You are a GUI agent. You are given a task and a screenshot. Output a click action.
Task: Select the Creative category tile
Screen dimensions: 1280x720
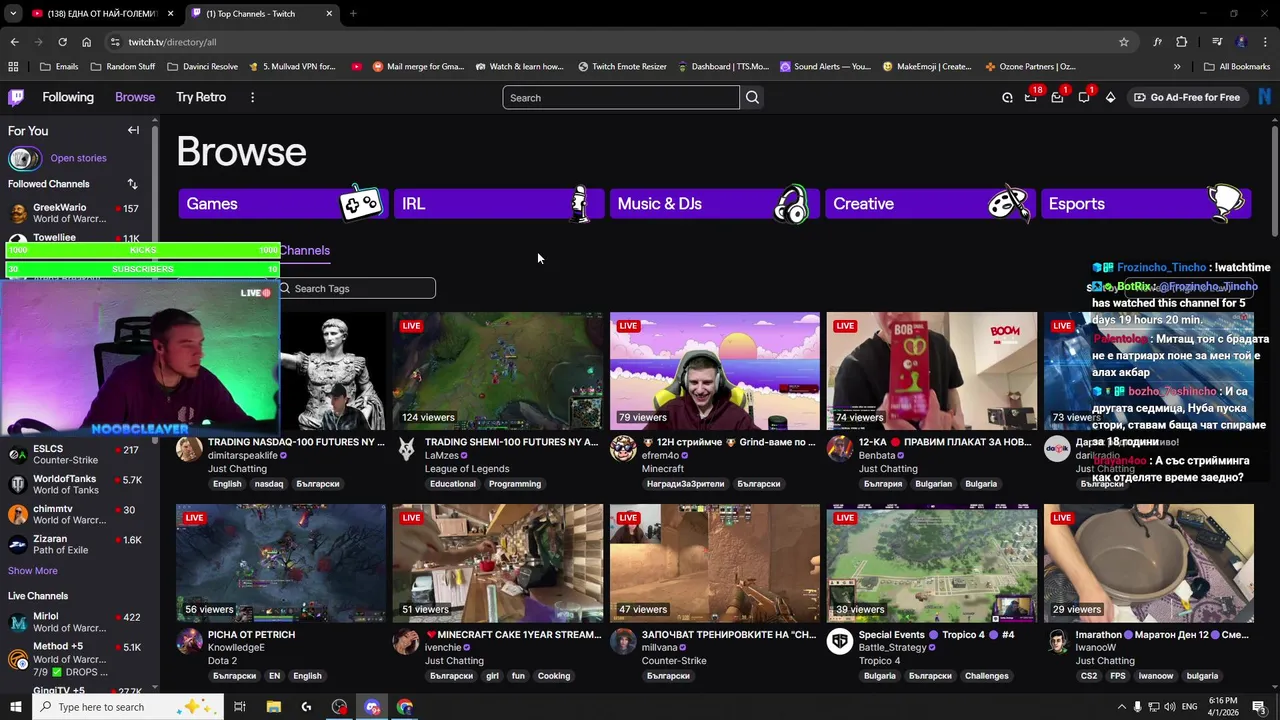pos(930,203)
